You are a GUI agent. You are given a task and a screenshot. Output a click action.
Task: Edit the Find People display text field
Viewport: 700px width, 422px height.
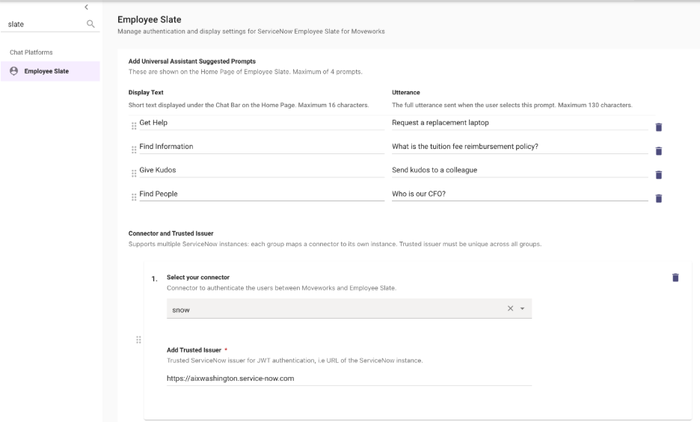[x=262, y=194]
